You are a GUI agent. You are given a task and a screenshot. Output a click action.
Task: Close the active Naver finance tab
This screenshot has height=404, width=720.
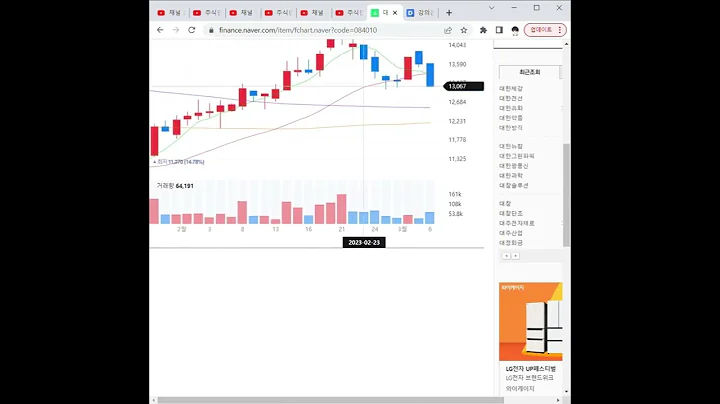[x=395, y=13]
